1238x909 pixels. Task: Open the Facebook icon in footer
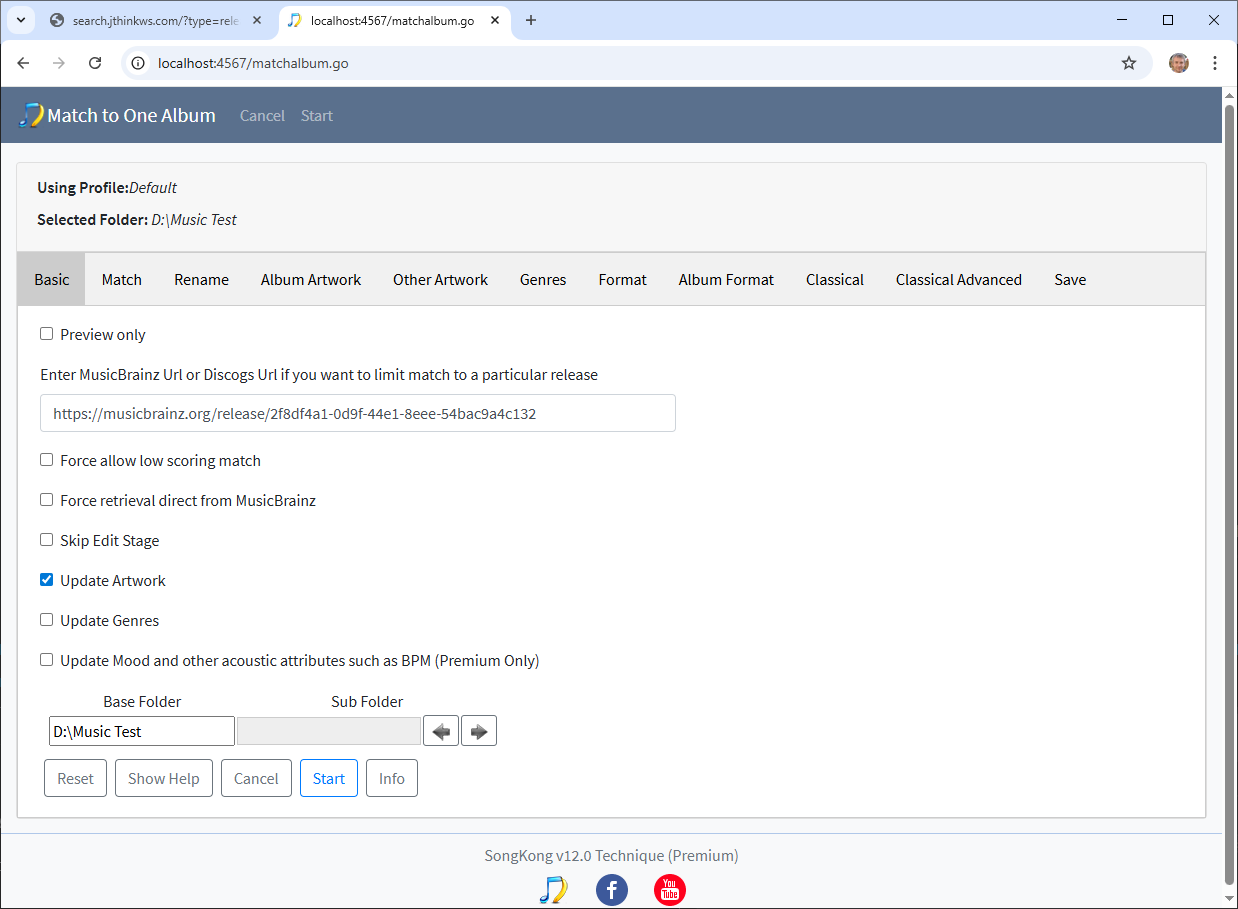(x=611, y=889)
